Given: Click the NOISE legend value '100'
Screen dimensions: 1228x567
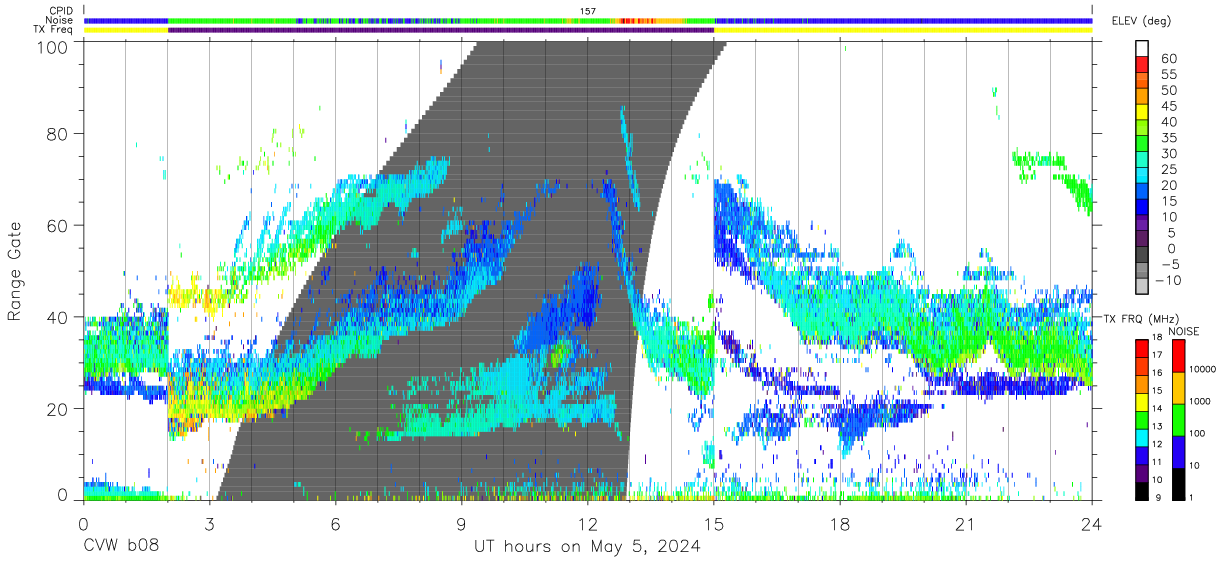Looking at the screenshot, I should point(1197,434).
